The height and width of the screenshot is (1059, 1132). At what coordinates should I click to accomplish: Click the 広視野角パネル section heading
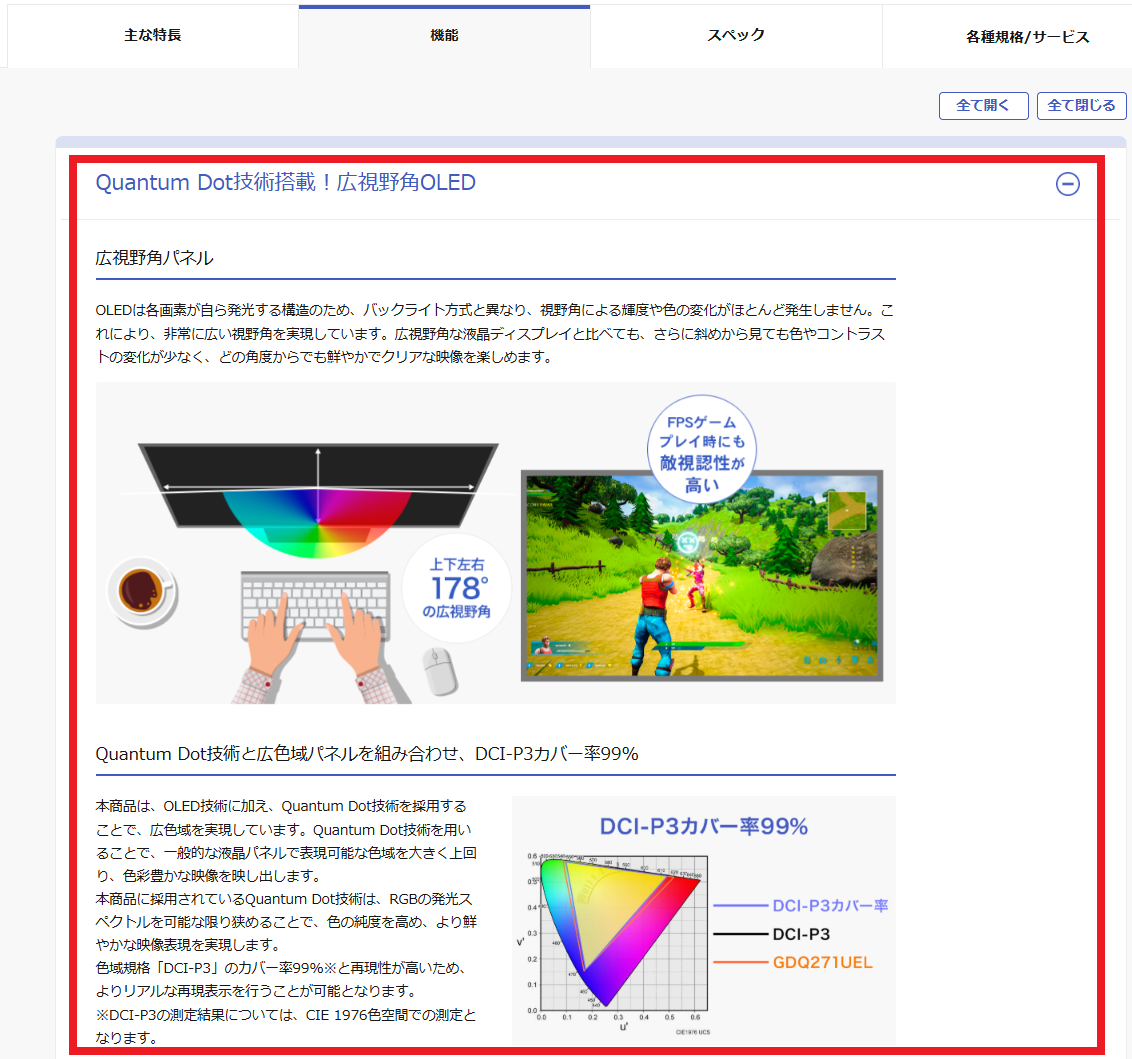click(155, 258)
